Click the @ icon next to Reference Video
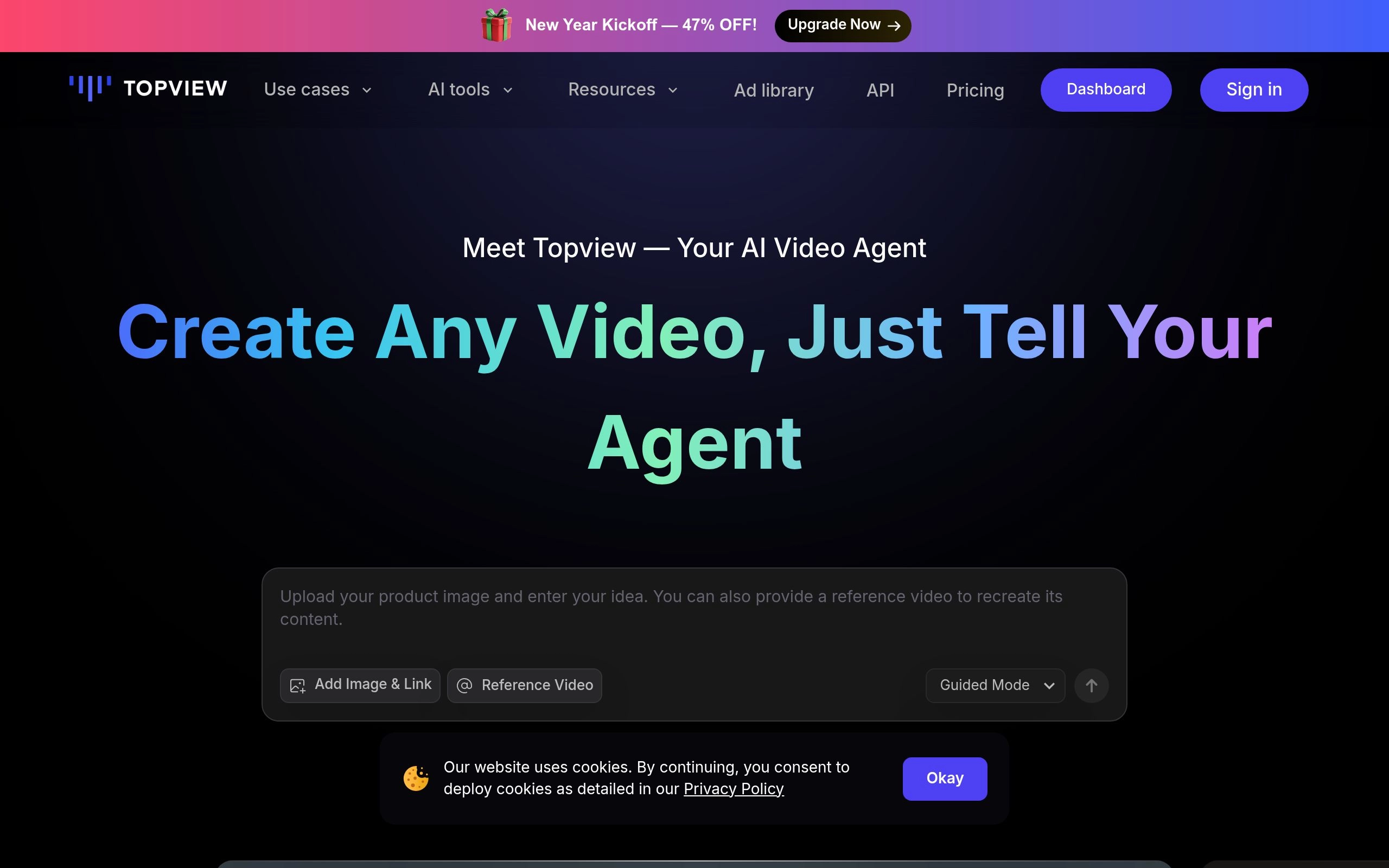 tap(464, 685)
